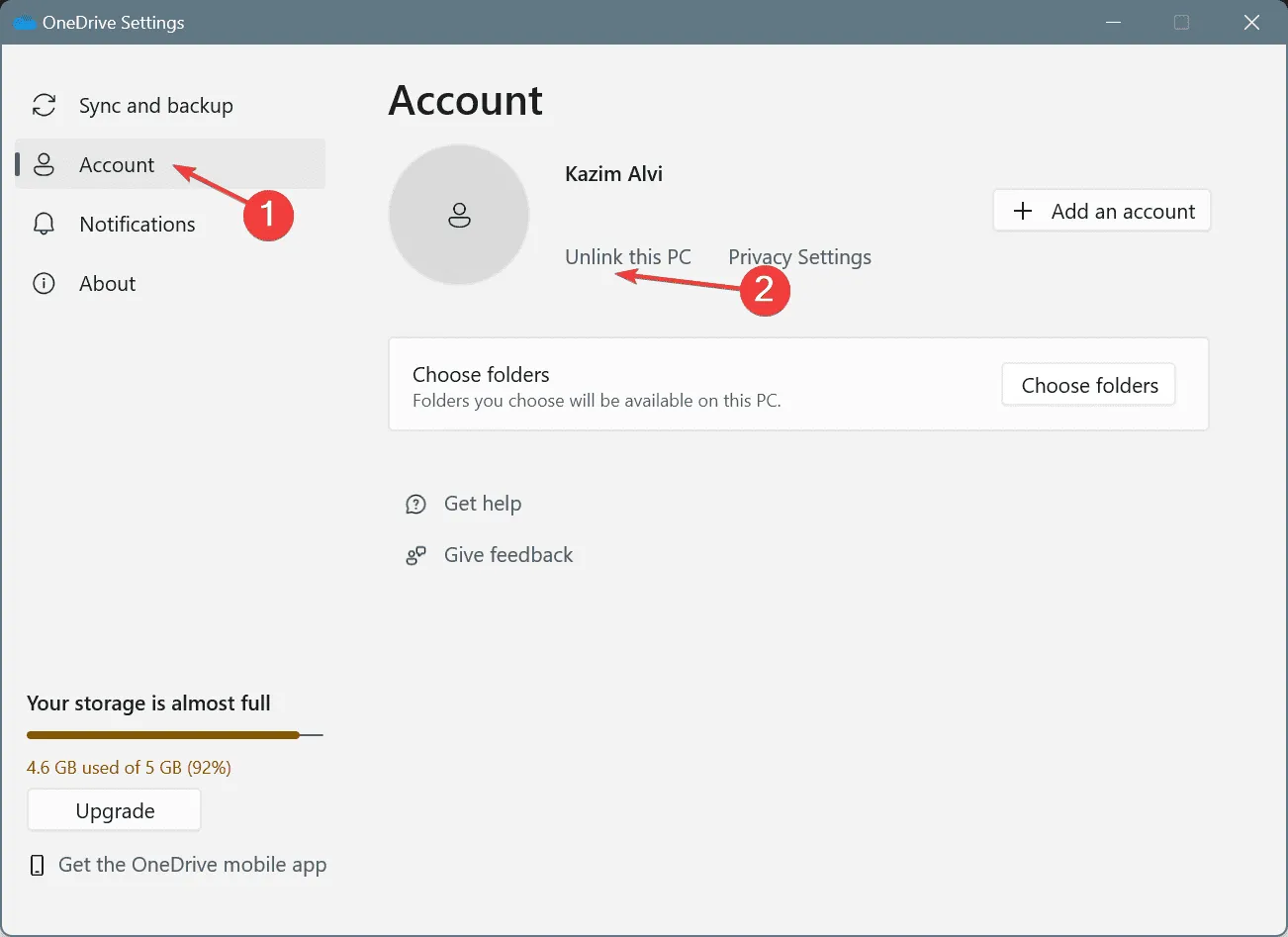Click the About info icon
Screen dimensions: 1288x937
click(x=44, y=284)
